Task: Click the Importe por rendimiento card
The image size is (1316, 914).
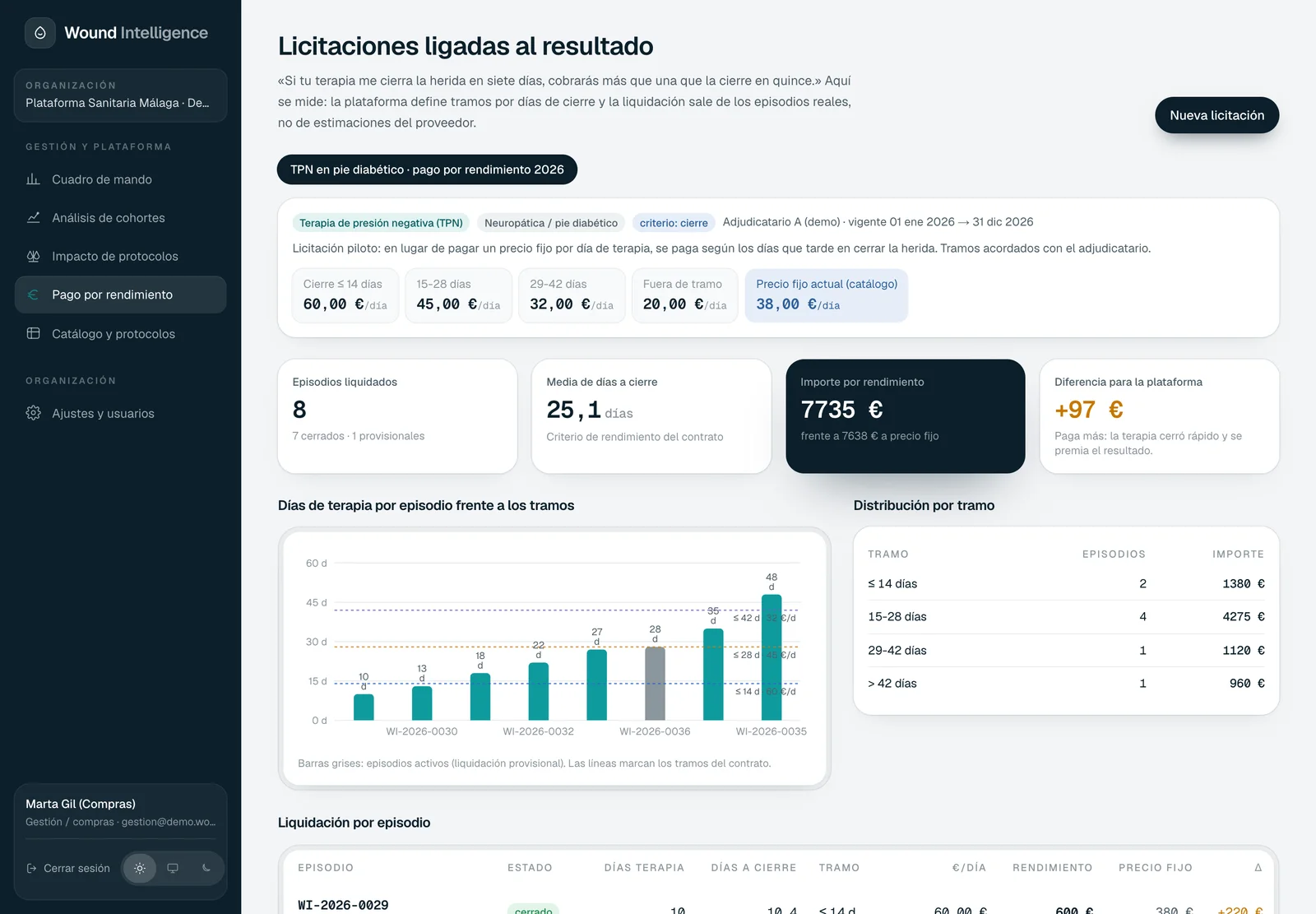Action: (906, 416)
